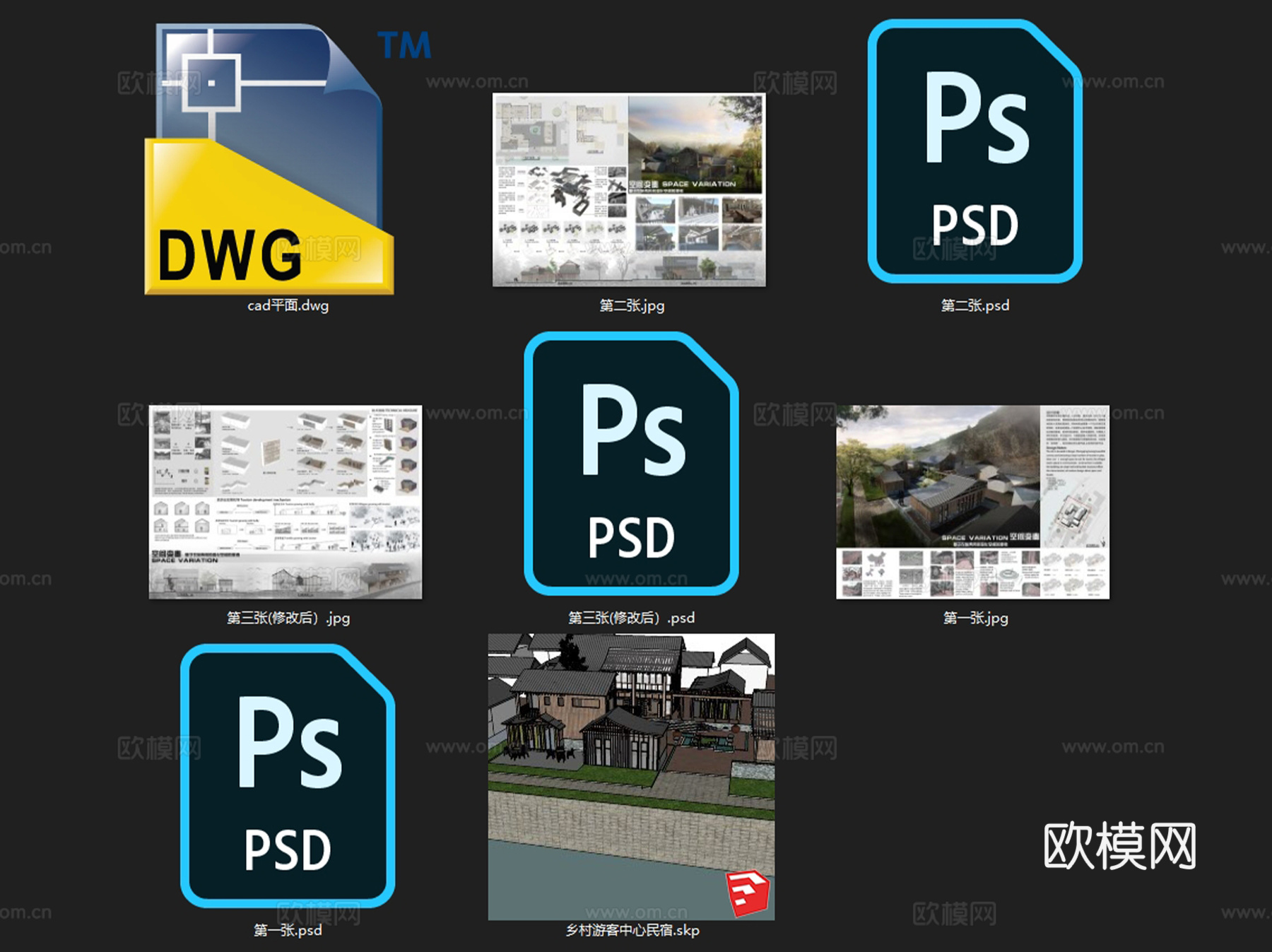
Task: Select the 第一张.psd Photoshop icon
Action: 288,776
